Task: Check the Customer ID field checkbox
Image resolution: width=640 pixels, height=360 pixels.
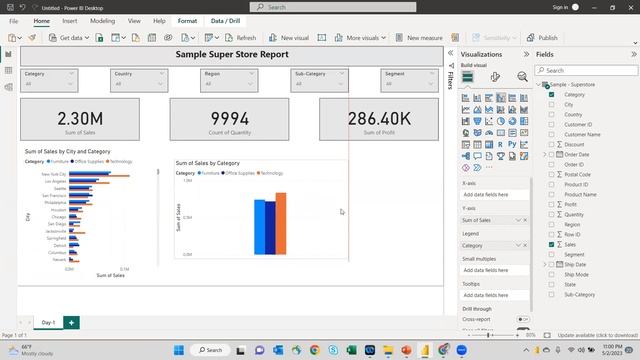Action: (551, 124)
